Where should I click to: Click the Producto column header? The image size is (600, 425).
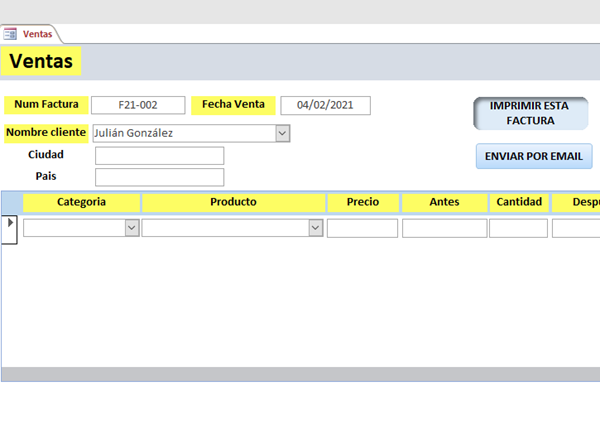[233, 202]
